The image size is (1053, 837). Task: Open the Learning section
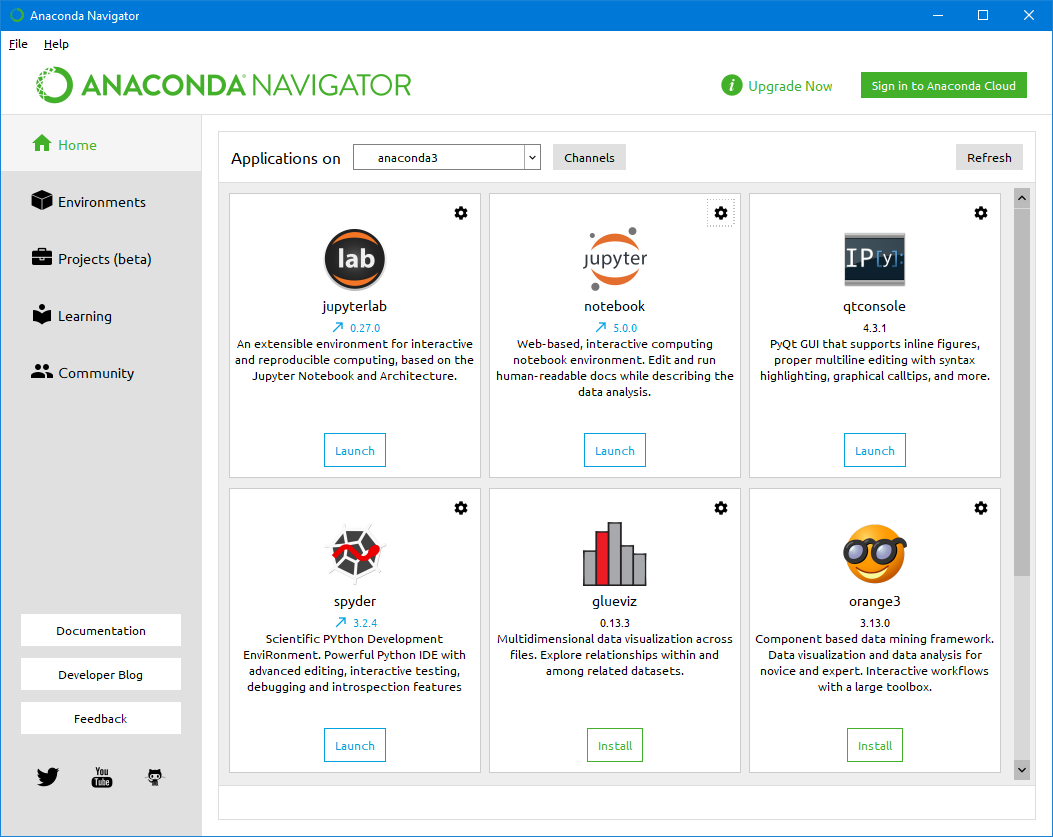85,315
